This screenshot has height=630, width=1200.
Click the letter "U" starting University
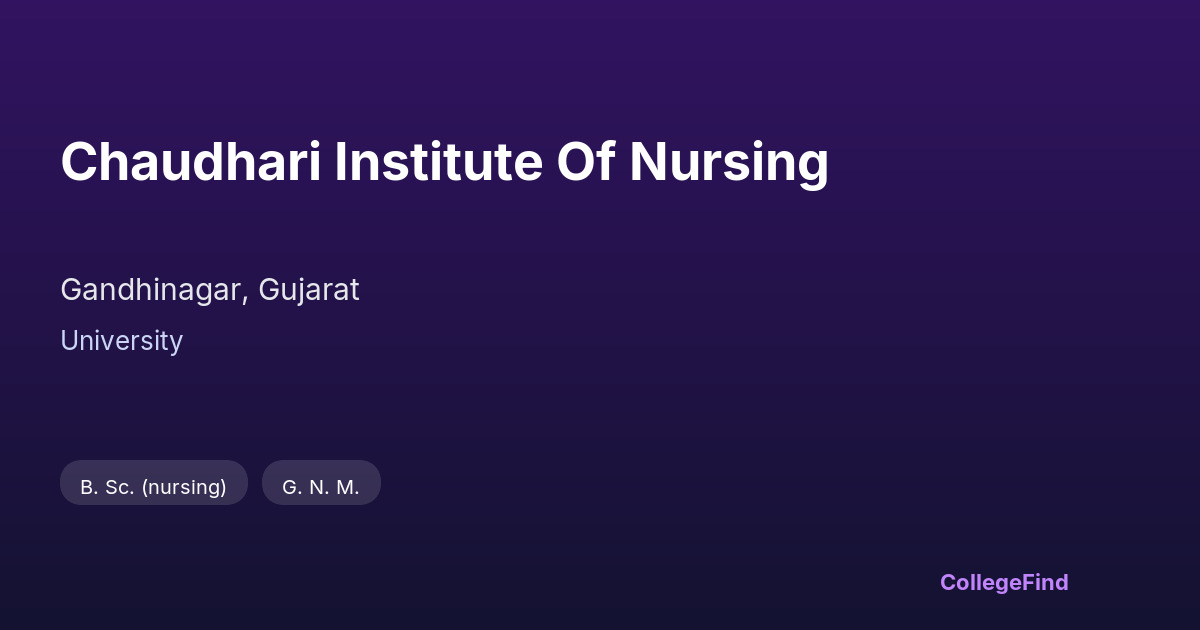pyautogui.click(x=68, y=341)
